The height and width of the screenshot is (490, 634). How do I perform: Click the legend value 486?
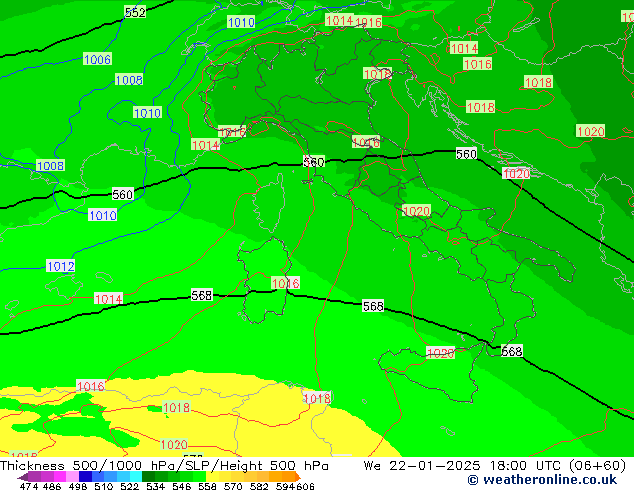pyautogui.click(x=52, y=486)
